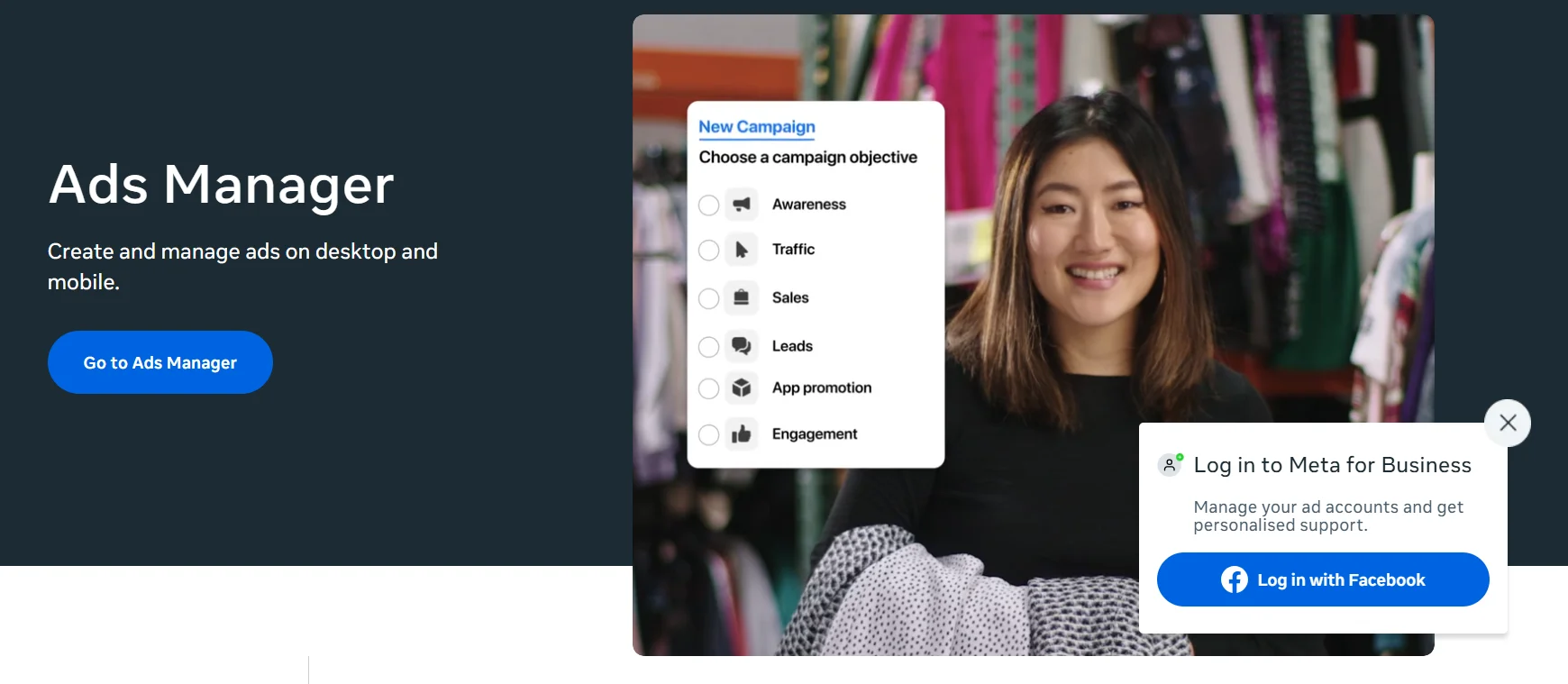Select the Awareness radio button
Screen dimensions: 1568x684
tap(709, 205)
